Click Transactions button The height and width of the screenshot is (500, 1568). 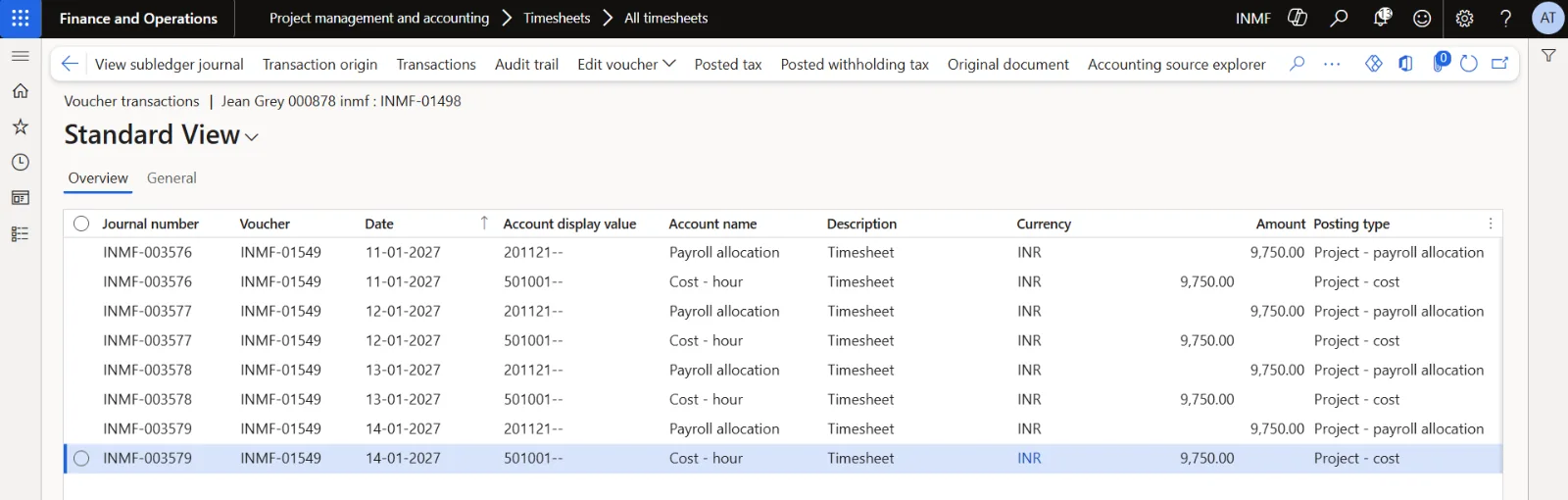(436, 64)
